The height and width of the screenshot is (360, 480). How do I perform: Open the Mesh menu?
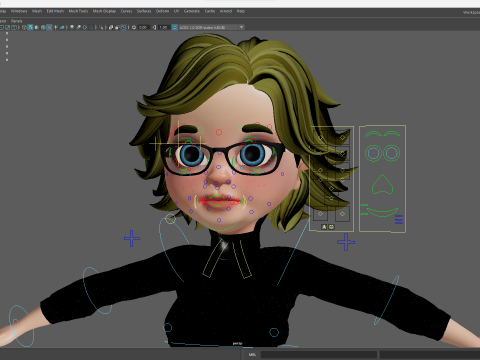[37, 11]
